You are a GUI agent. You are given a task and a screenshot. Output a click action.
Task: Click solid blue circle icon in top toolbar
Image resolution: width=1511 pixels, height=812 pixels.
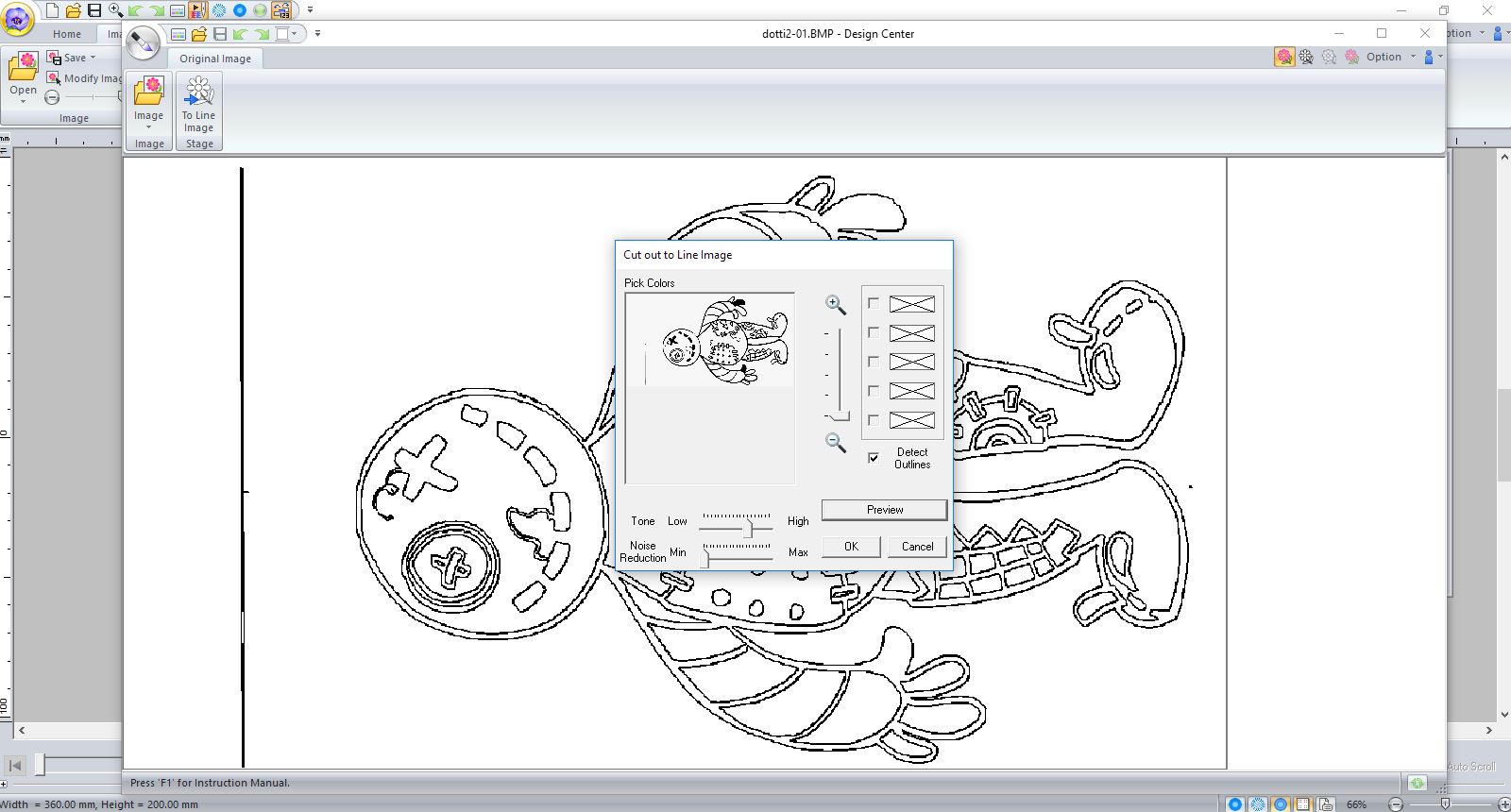(x=239, y=10)
